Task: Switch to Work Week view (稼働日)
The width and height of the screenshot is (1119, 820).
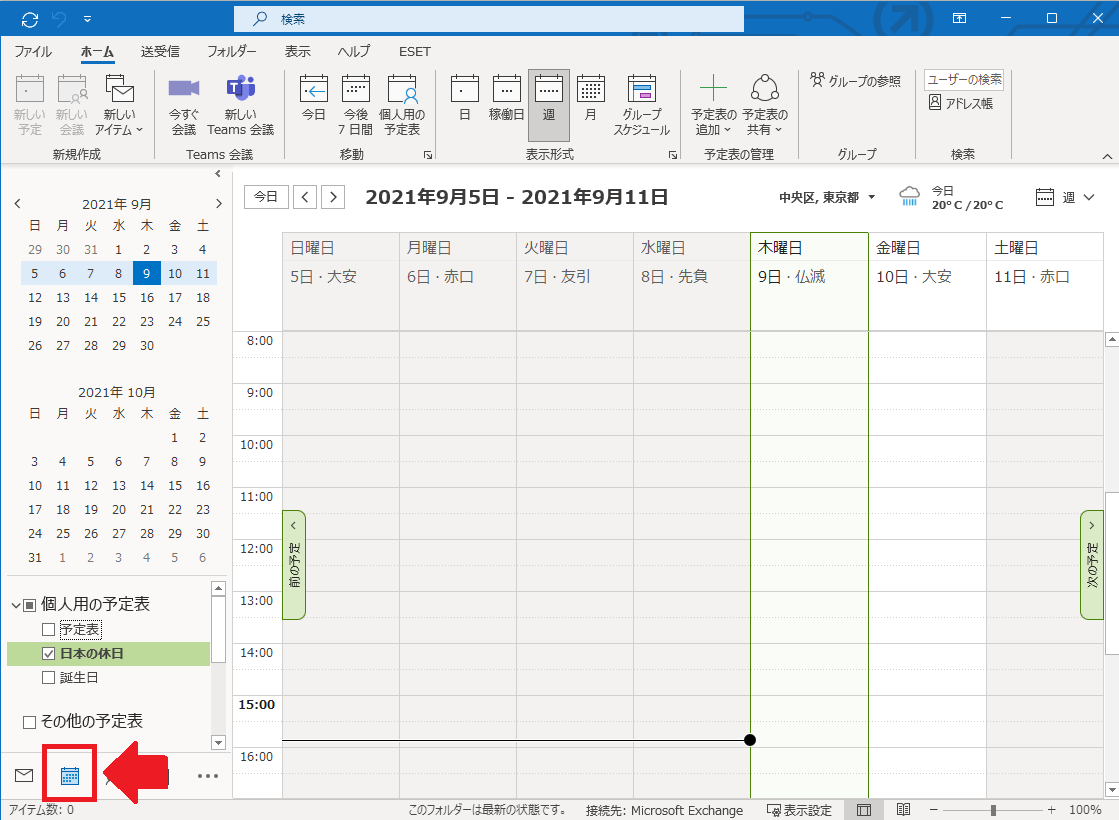Action: pos(507,98)
